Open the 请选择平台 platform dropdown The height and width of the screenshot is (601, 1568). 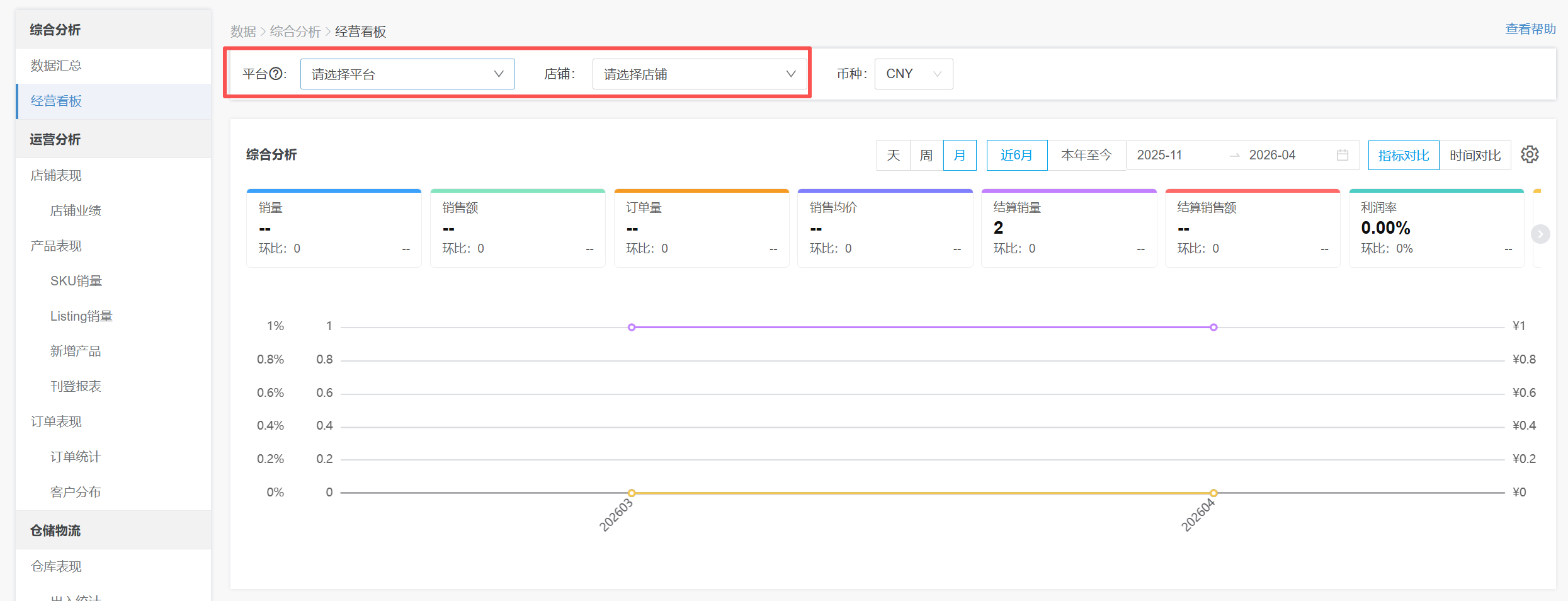click(x=397, y=74)
